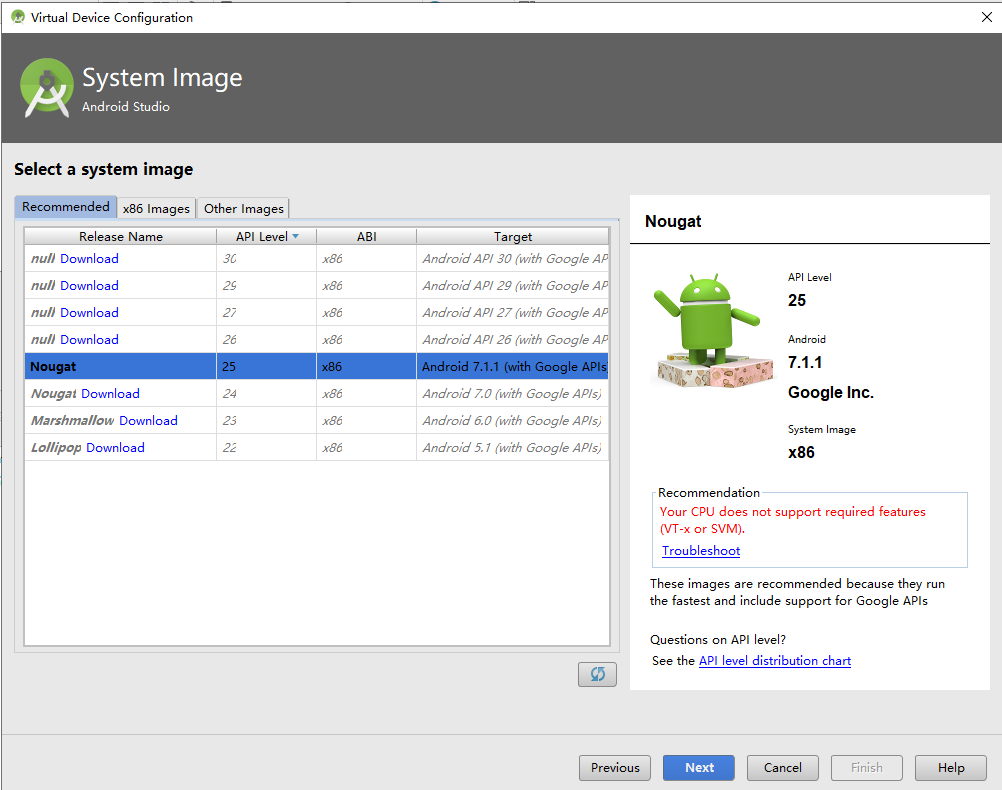Click the API level 23 cell

(x=266, y=421)
